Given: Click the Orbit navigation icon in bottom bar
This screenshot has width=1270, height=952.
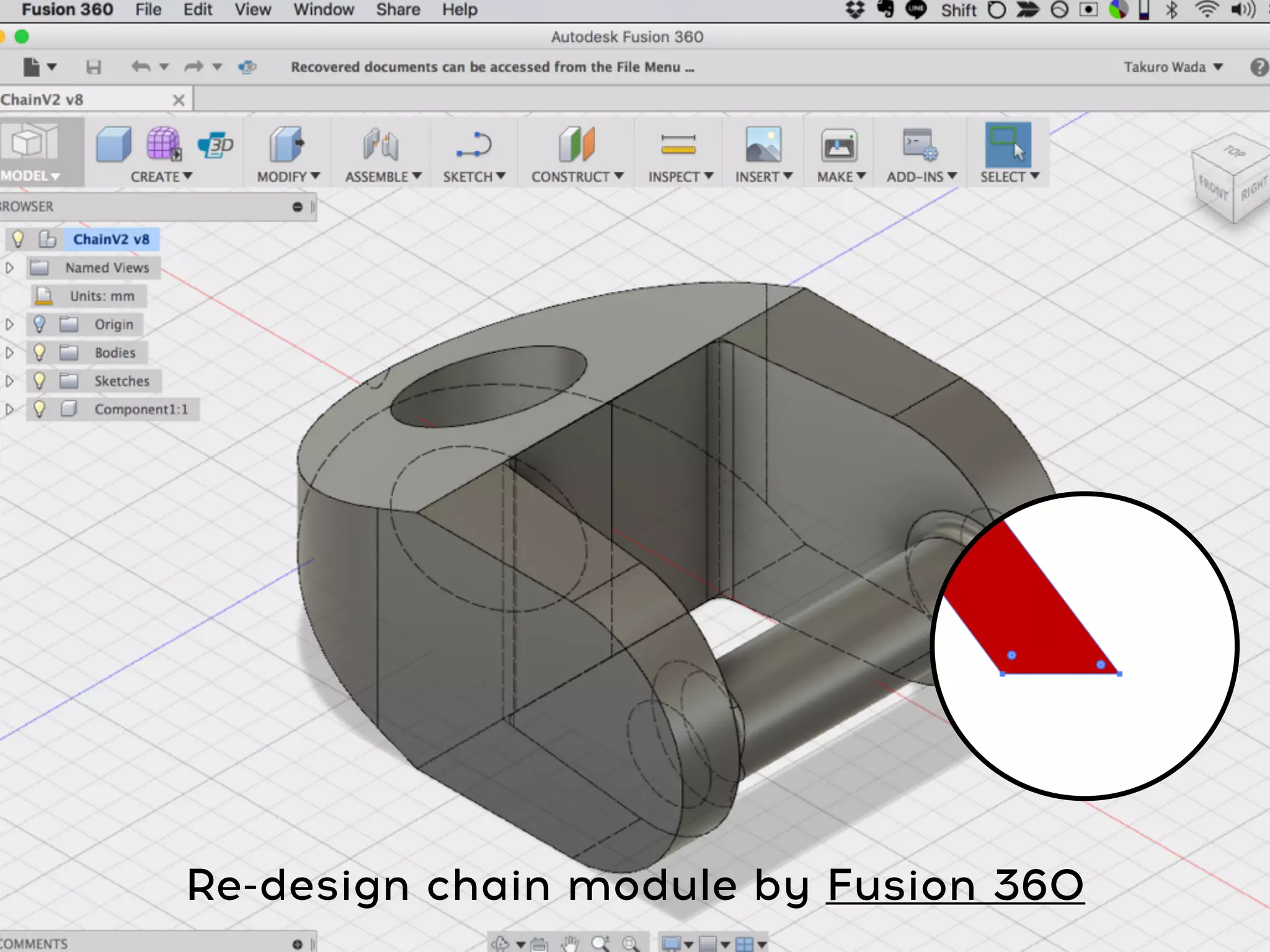Looking at the screenshot, I should tap(500, 943).
